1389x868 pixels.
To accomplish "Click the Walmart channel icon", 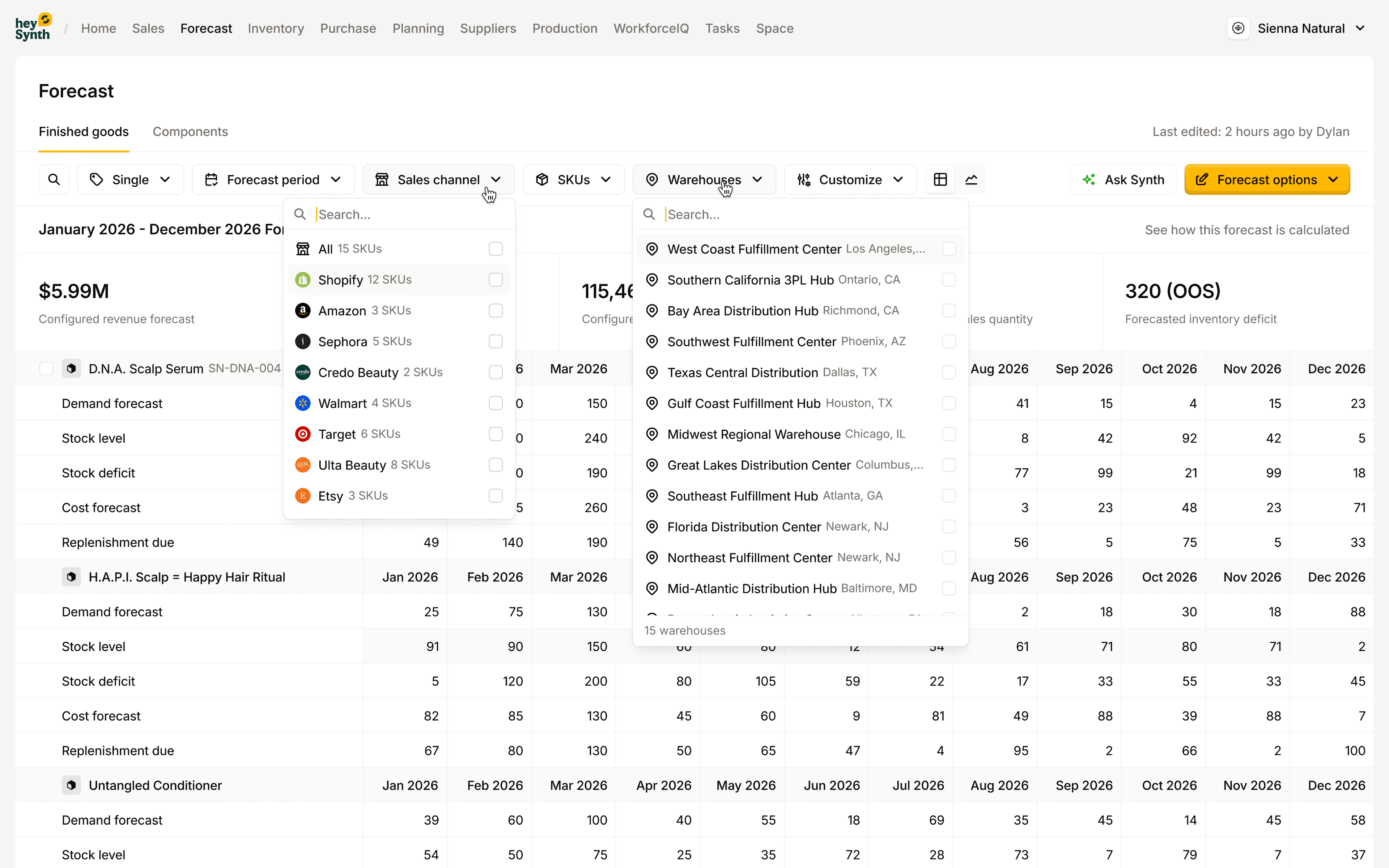I will coord(302,403).
